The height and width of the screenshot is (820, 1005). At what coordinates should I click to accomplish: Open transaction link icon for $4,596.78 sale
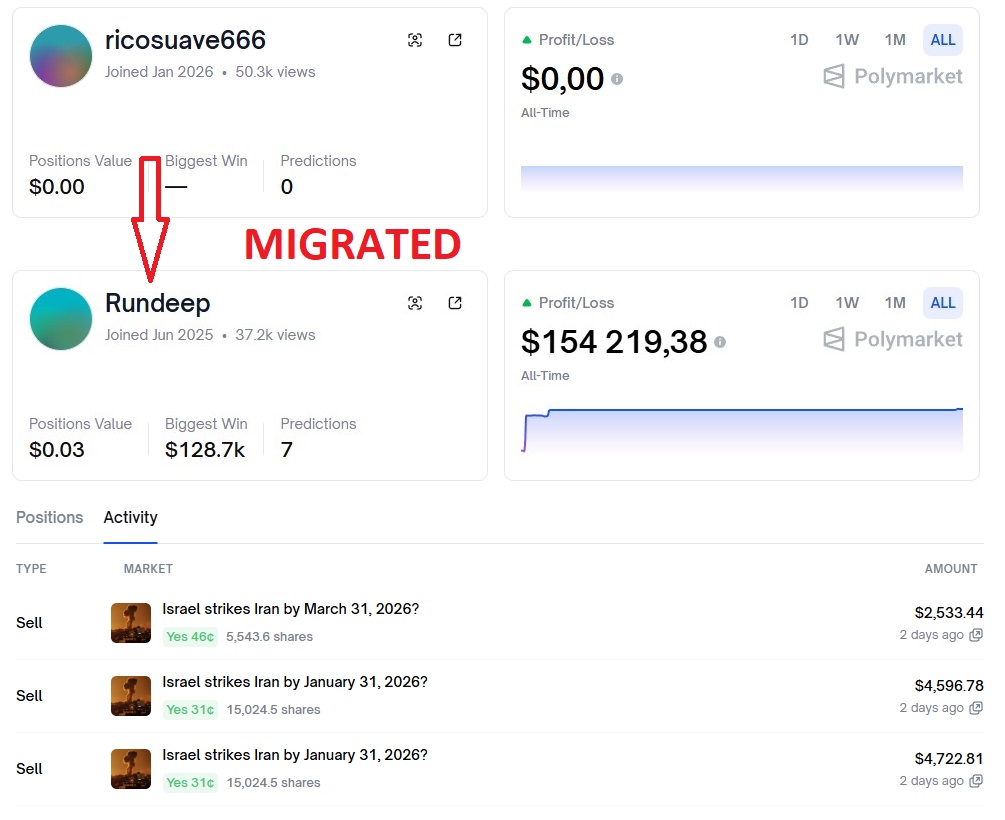coord(976,708)
